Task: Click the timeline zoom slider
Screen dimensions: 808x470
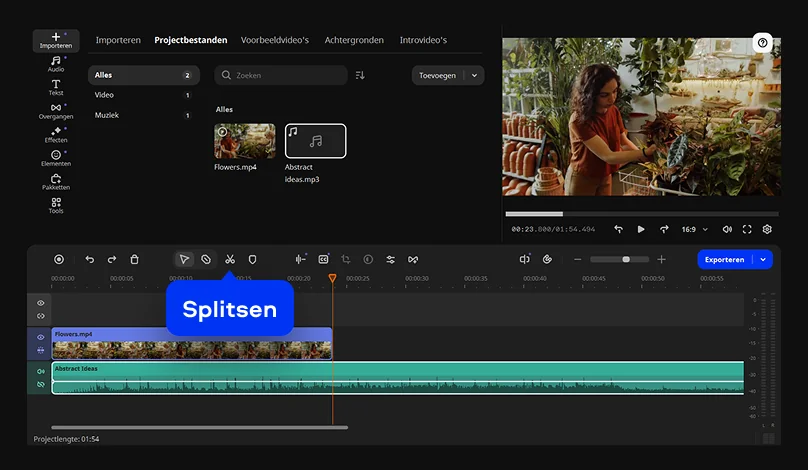Action: [625, 259]
